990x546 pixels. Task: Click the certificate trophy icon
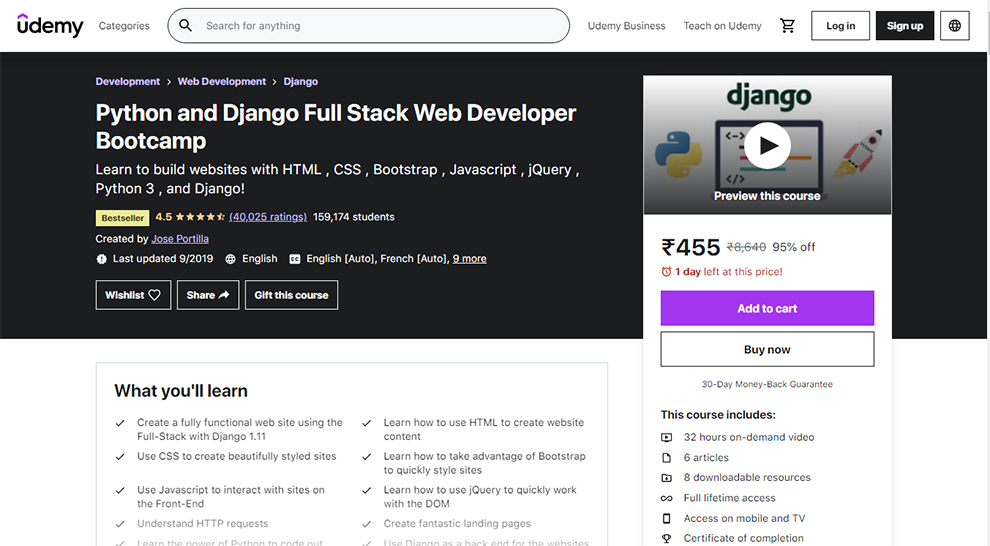(x=667, y=538)
